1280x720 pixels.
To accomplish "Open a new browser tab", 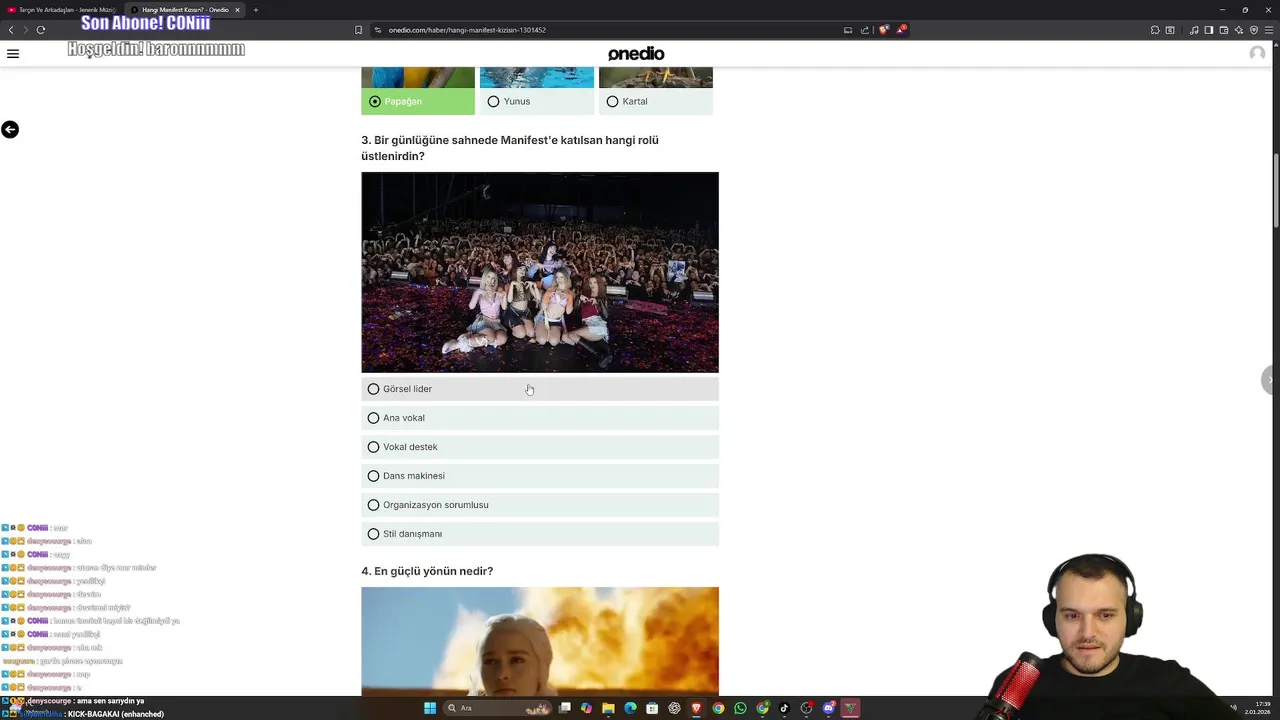I will (x=256, y=10).
